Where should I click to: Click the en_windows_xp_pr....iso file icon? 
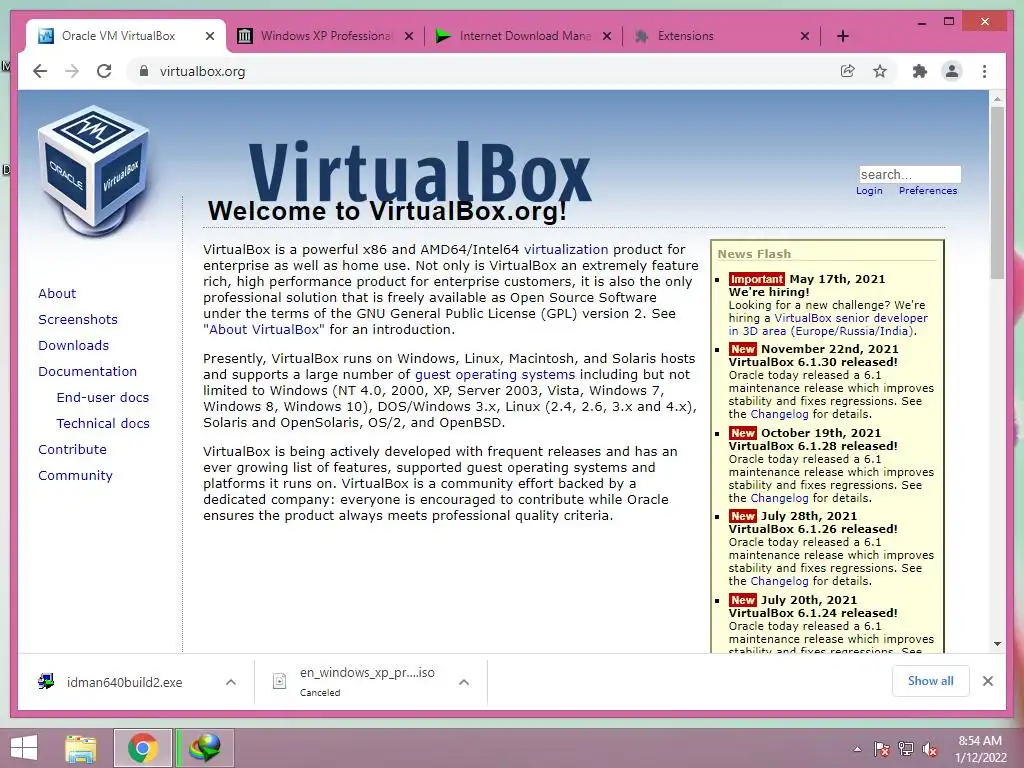[280, 681]
